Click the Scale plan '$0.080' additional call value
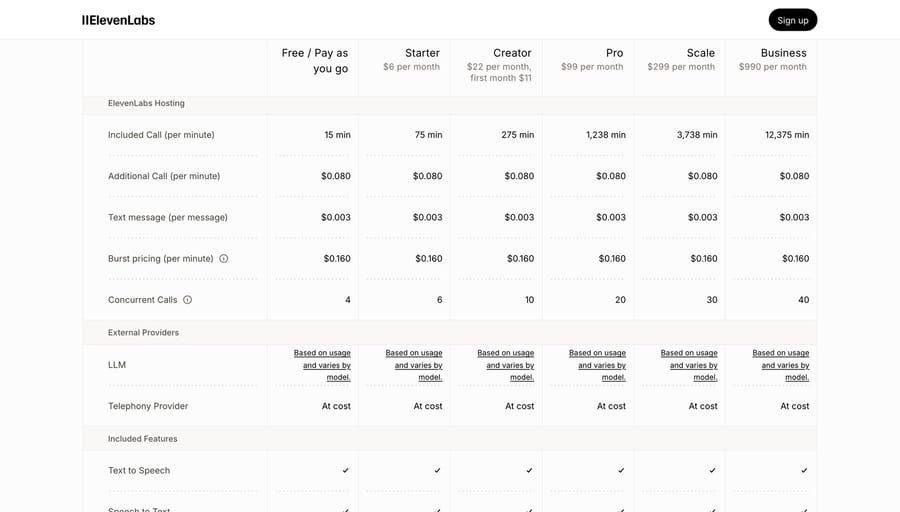Viewport: 900px width, 512px height. [703, 176]
